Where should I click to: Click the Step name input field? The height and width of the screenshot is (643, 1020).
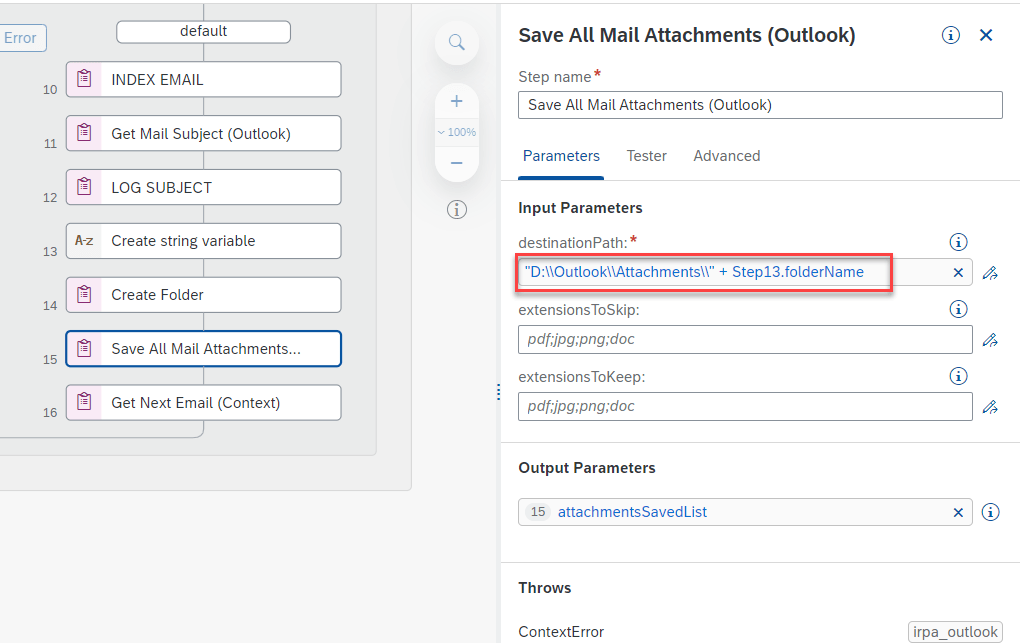pyautogui.click(x=760, y=105)
